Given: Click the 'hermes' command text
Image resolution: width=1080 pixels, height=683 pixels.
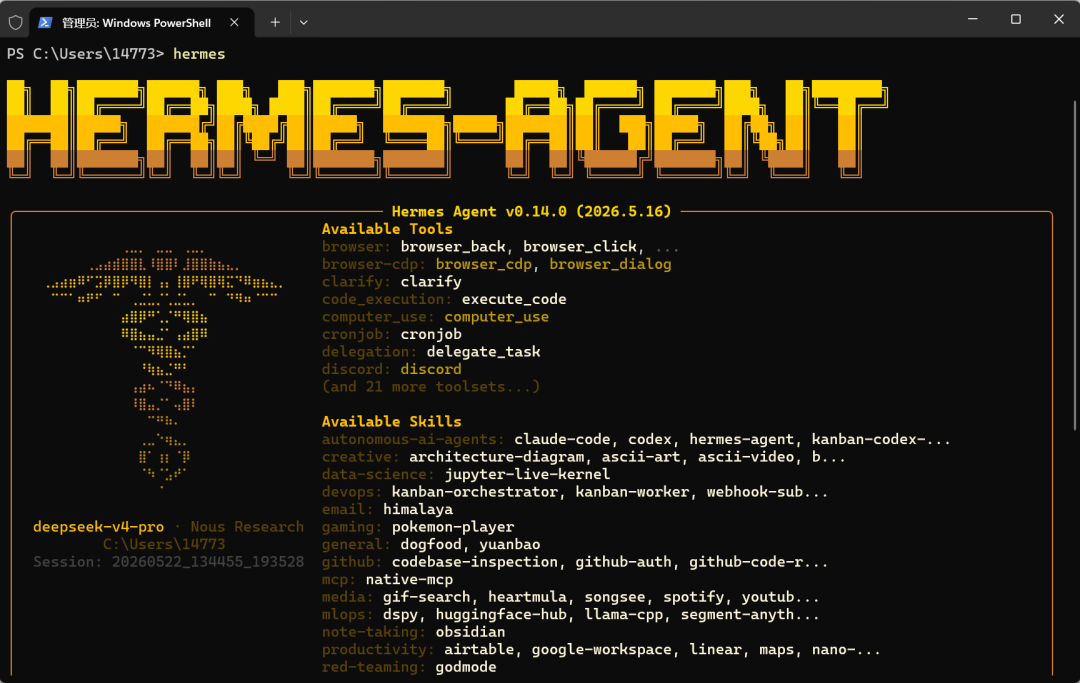Looking at the screenshot, I should [x=199, y=54].
